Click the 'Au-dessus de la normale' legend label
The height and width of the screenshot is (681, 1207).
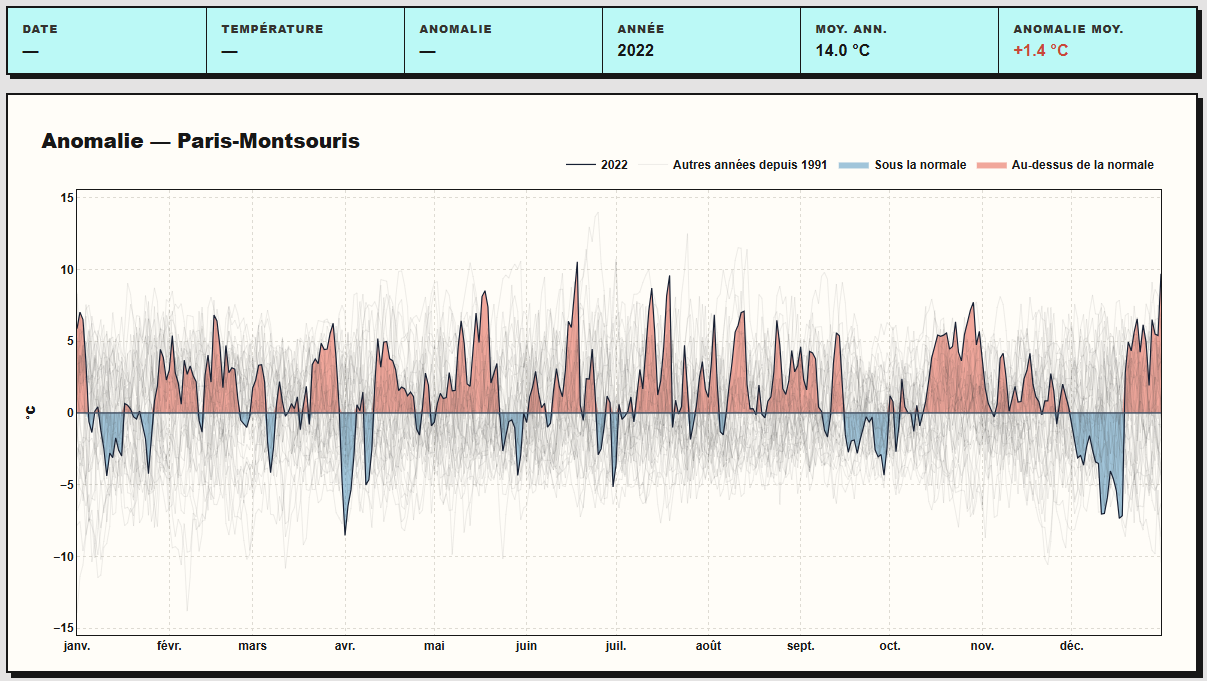pos(1083,165)
